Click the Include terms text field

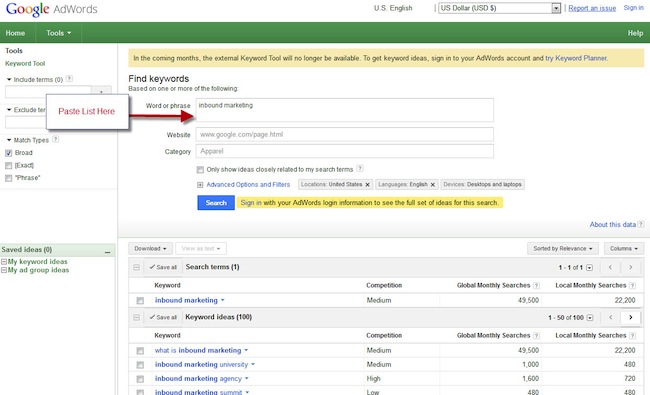click(x=48, y=91)
